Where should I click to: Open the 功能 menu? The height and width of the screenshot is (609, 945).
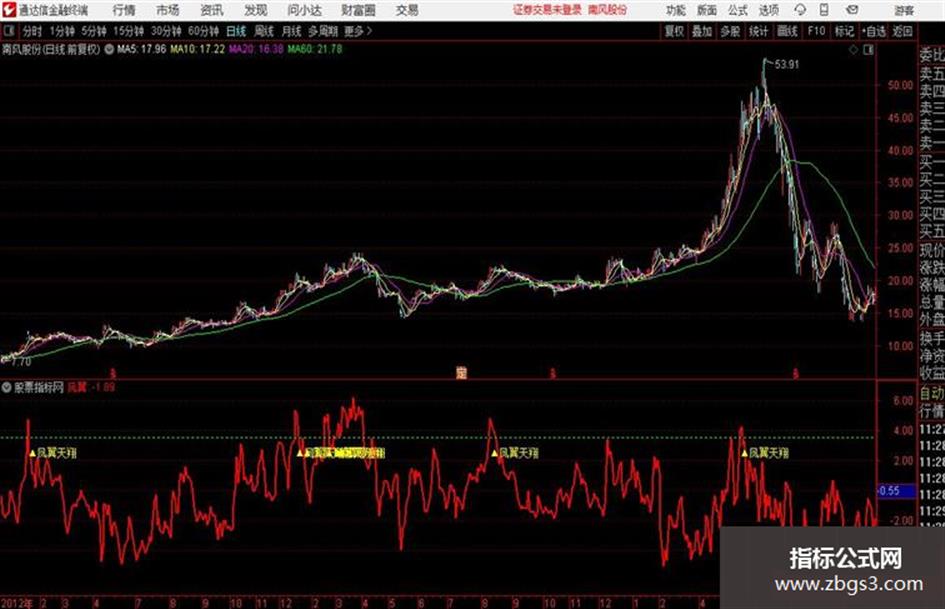coord(676,10)
